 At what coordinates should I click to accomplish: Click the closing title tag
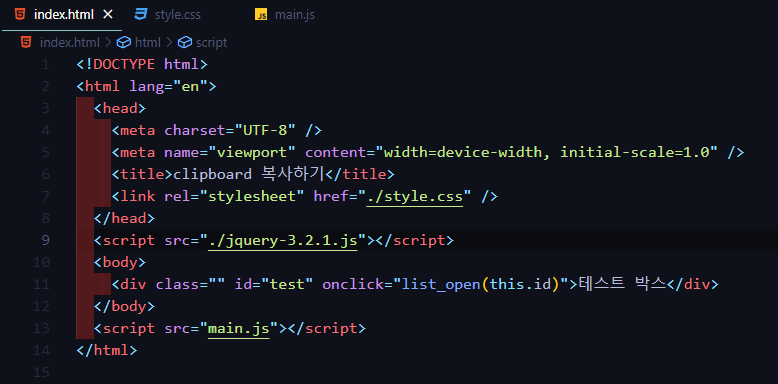pos(360,174)
